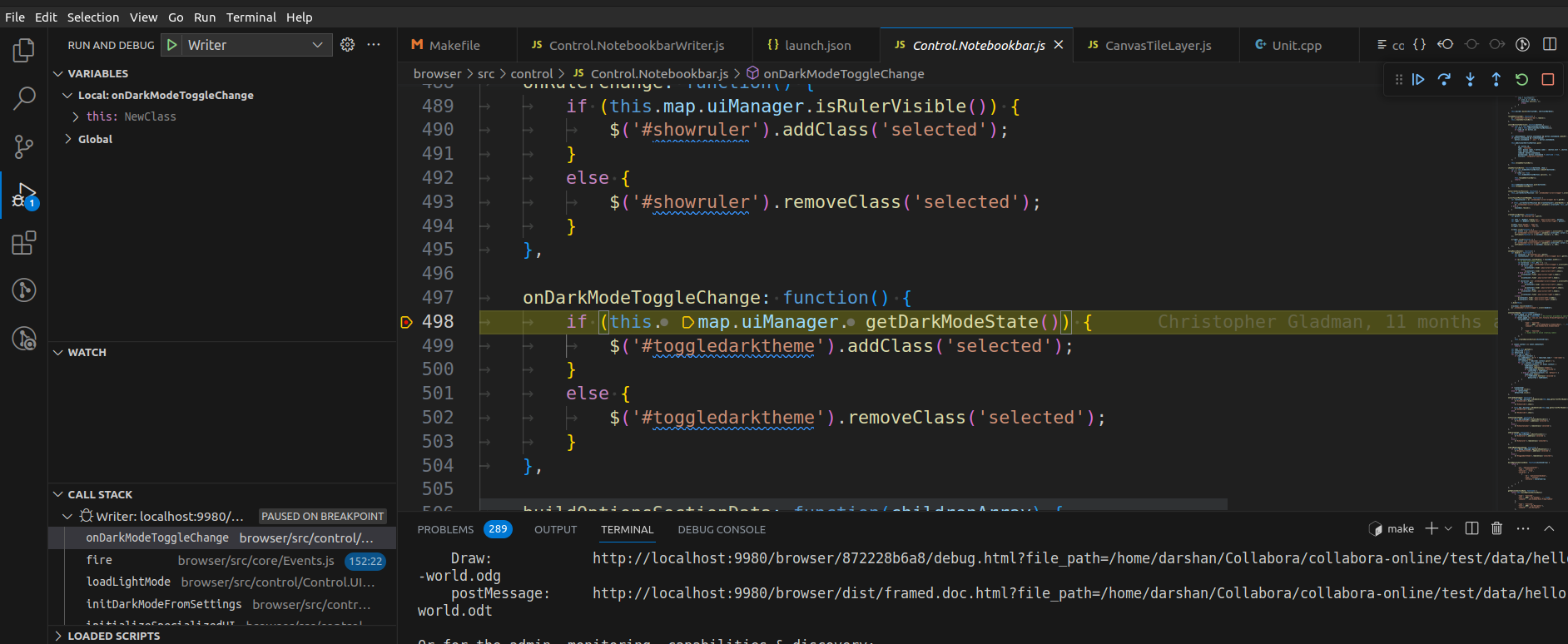The image size is (1568, 644).
Task: Switch to Control.NotebookbarWriter.js tab
Action: (x=636, y=46)
